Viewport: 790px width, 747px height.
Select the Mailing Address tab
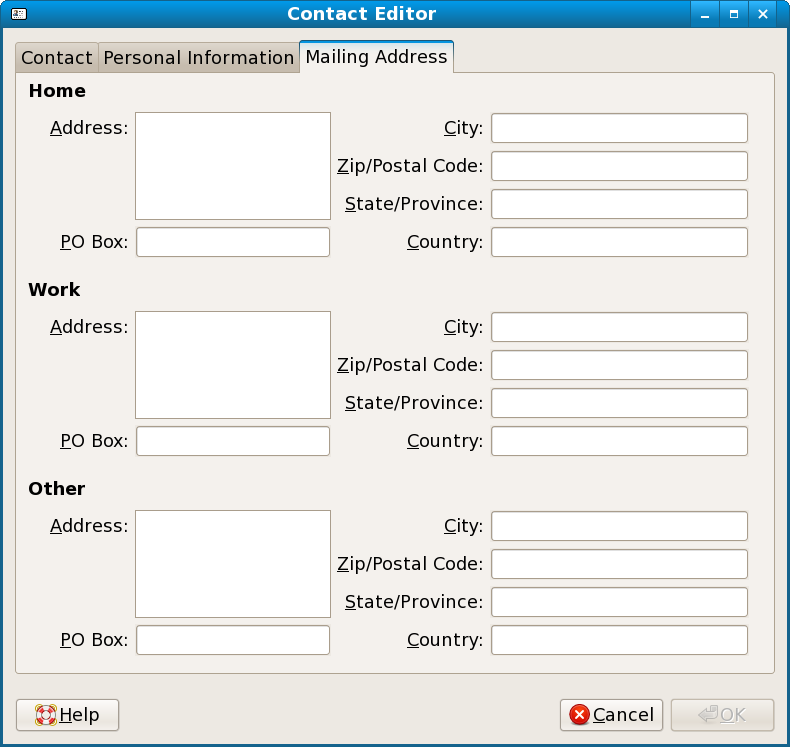pyautogui.click(x=376, y=56)
